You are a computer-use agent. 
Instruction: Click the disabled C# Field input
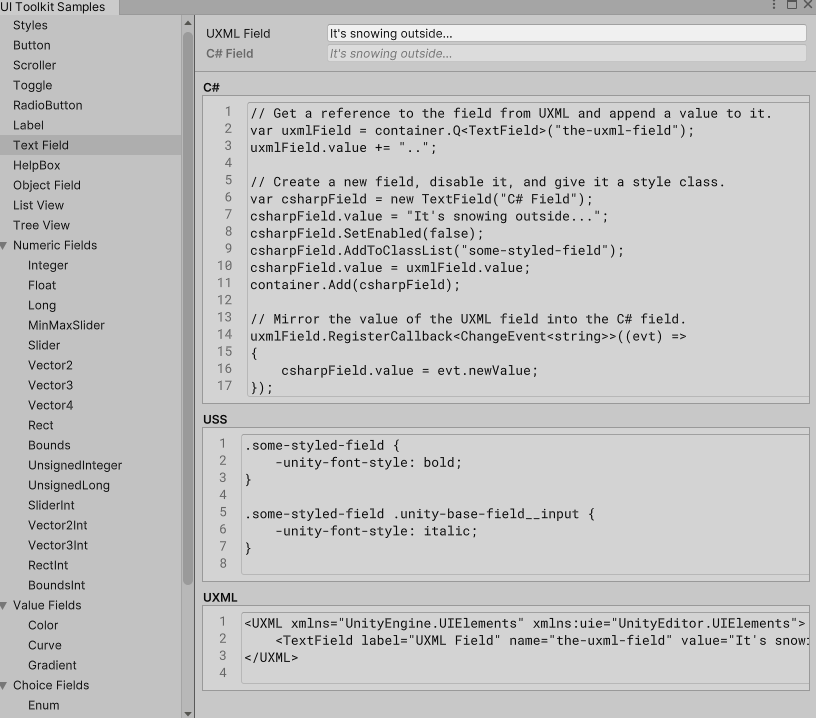point(567,54)
